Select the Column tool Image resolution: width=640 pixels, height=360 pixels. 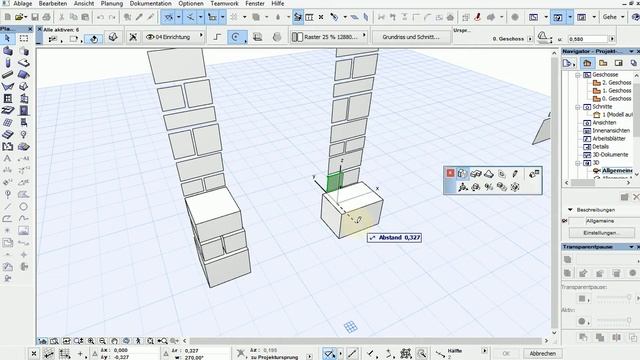[x=7, y=62]
